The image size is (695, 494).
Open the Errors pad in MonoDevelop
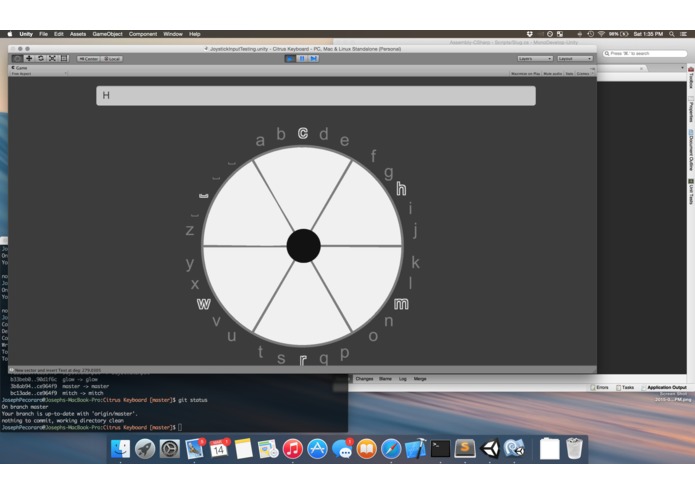tap(599, 388)
